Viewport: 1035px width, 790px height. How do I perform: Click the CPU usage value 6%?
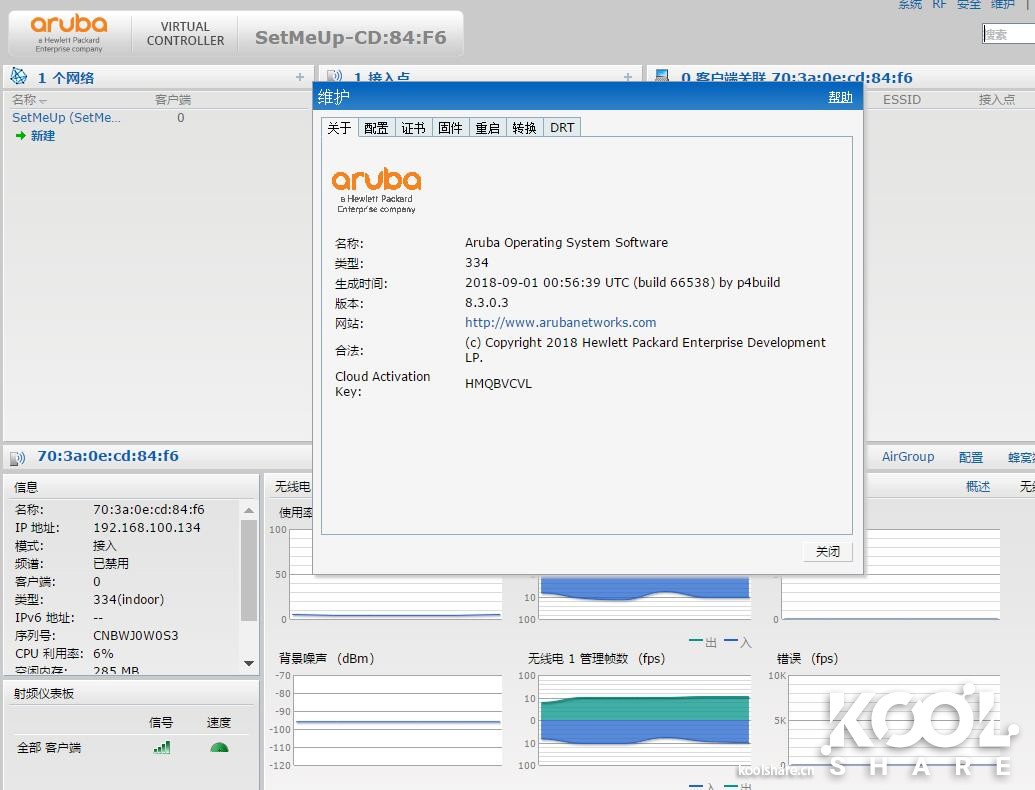tap(103, 653)
